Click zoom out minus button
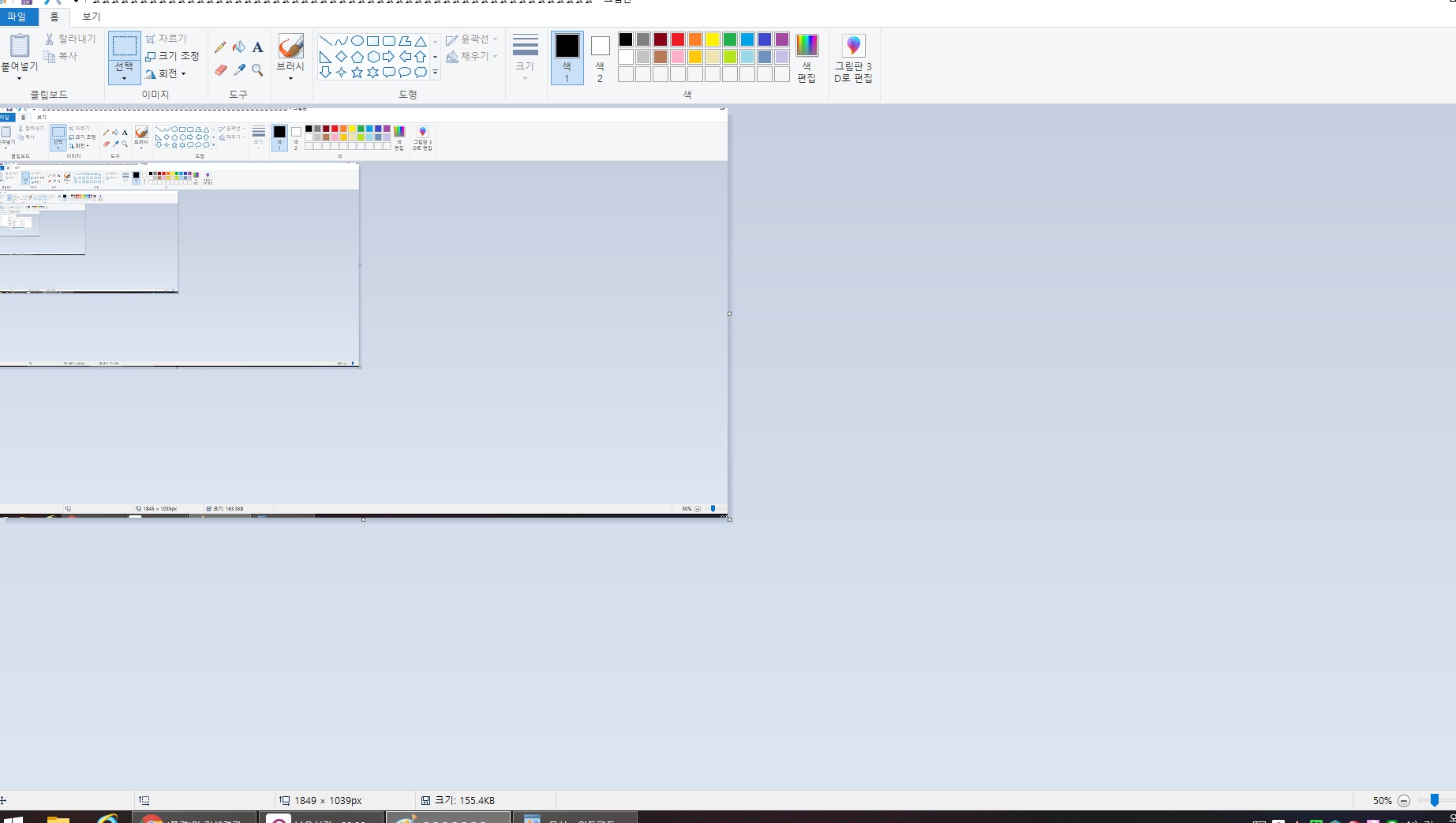This screenshot has width=1456, height=823. point(1404,800)
